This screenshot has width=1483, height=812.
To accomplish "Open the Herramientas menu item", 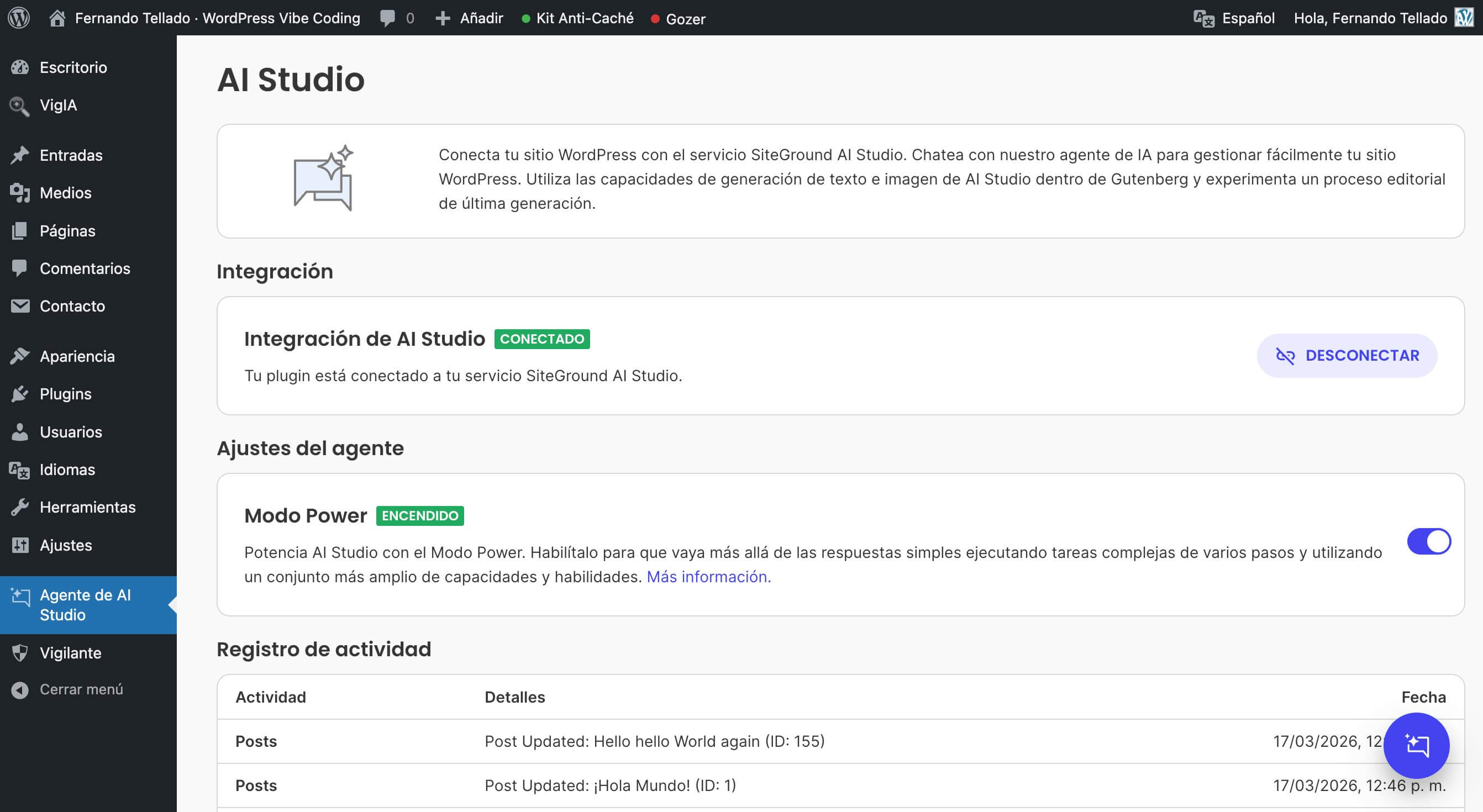I will (x=88, y=507).
